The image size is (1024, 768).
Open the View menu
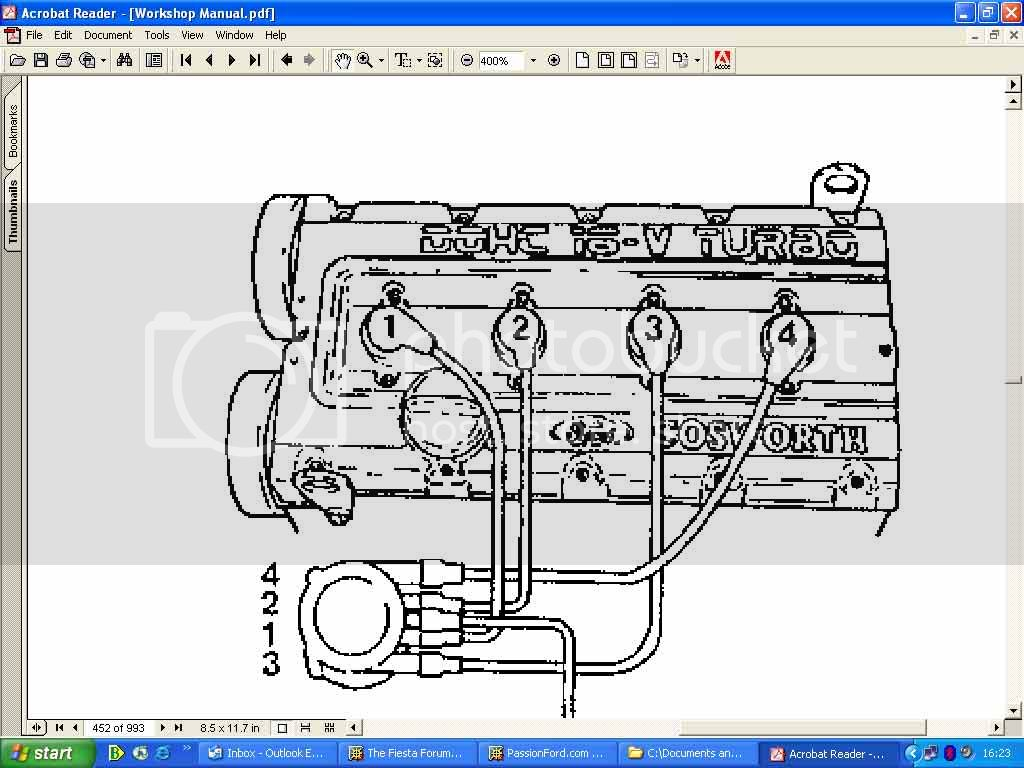(x=192, y=35)
